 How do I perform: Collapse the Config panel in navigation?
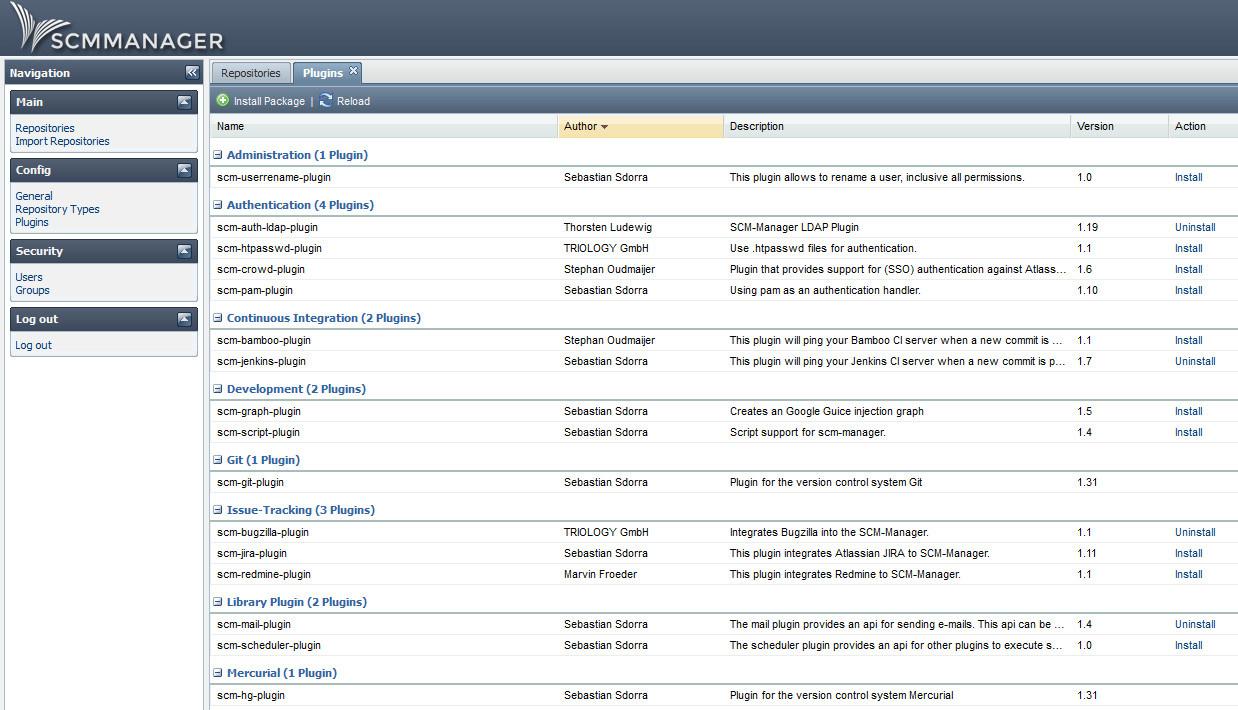184,170
